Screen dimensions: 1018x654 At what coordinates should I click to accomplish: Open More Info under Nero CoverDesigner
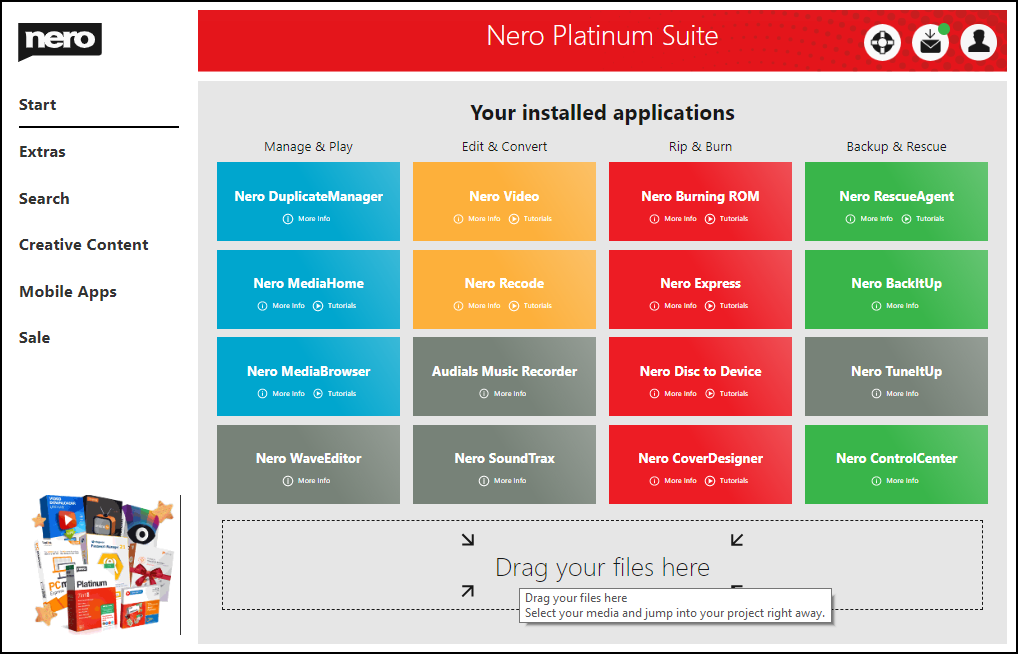[x=673, y=481]
